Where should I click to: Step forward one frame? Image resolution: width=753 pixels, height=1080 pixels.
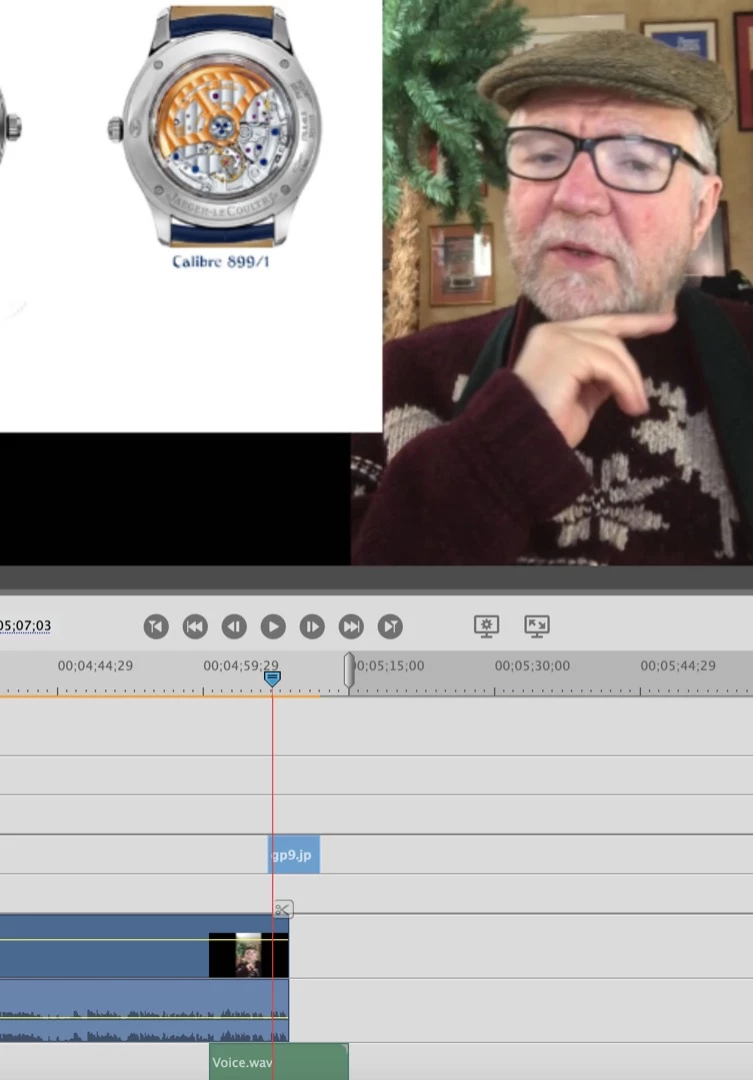pyautogui.click(x=312, y=627)
